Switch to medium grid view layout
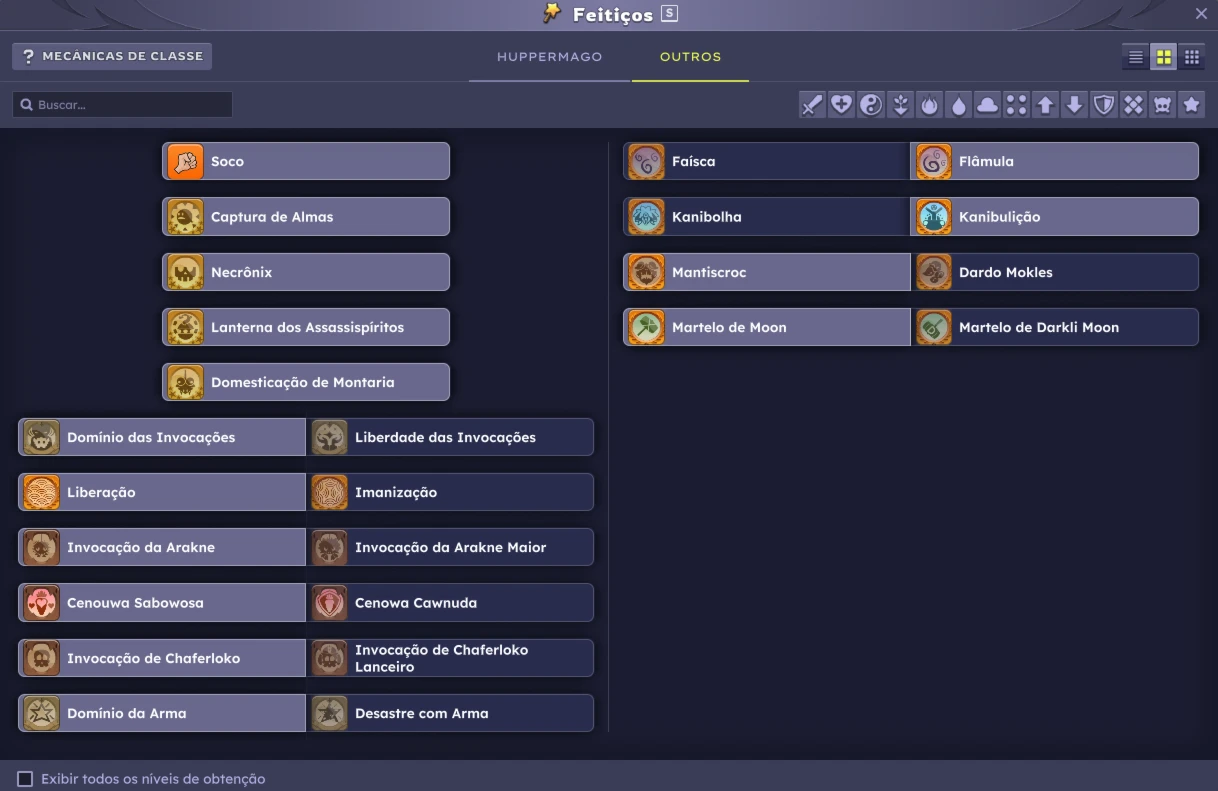The width and height of the screenshot is (1218, 791). pos(1163,57)
